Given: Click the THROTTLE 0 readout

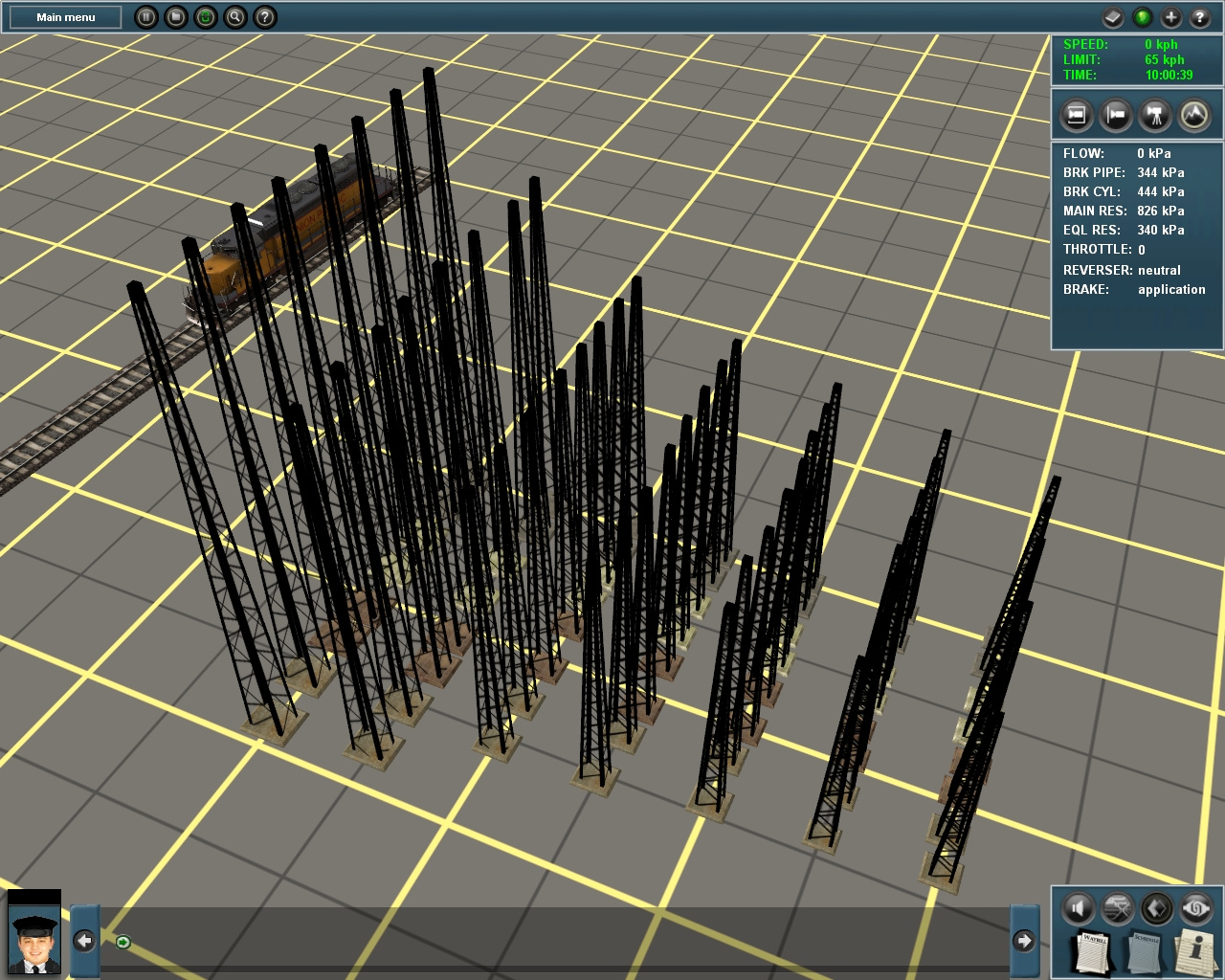Looking at the screenshot, I should (x=1104, y=249).
